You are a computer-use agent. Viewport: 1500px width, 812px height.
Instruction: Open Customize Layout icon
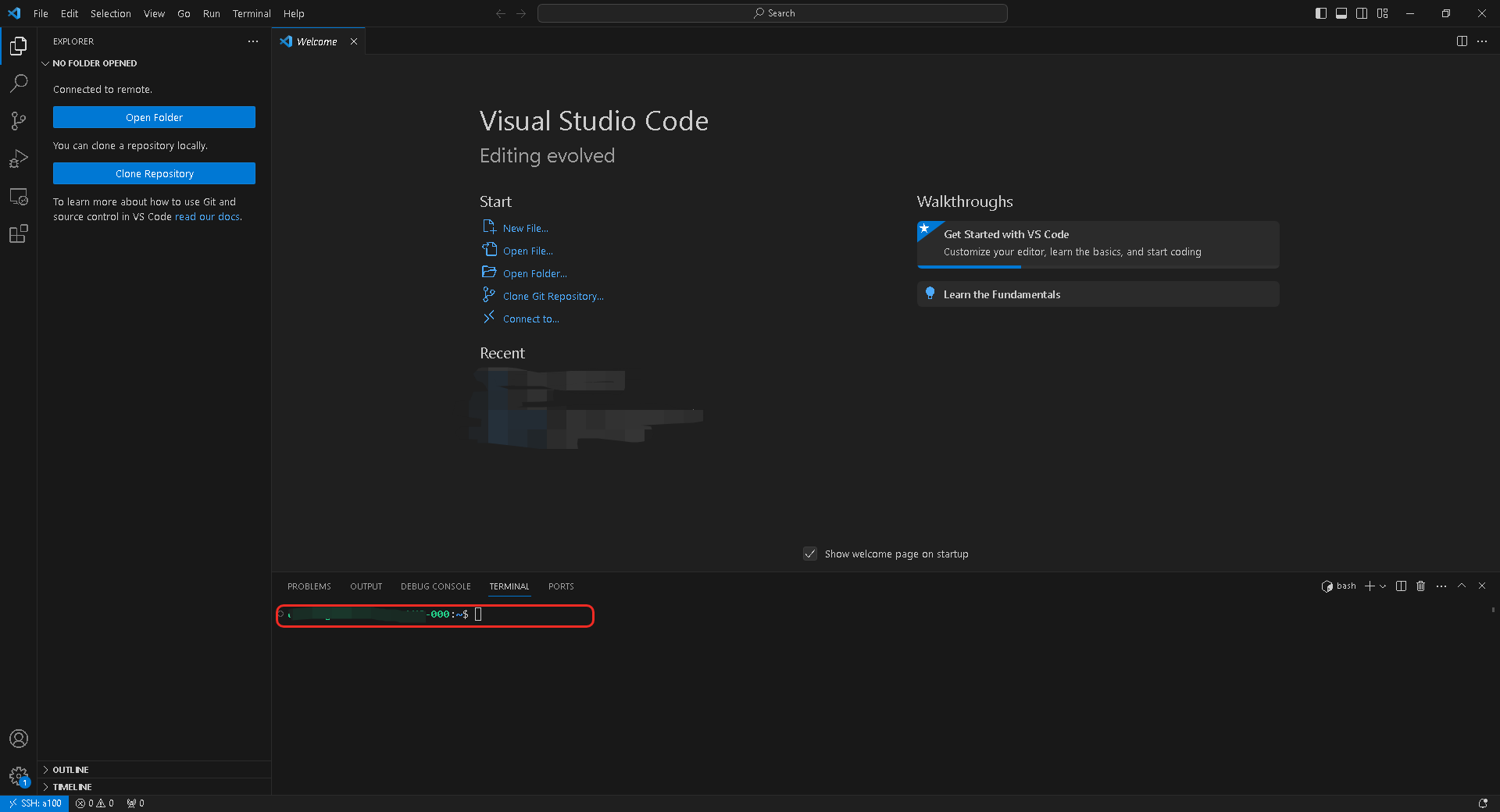tap(1383, 13)
